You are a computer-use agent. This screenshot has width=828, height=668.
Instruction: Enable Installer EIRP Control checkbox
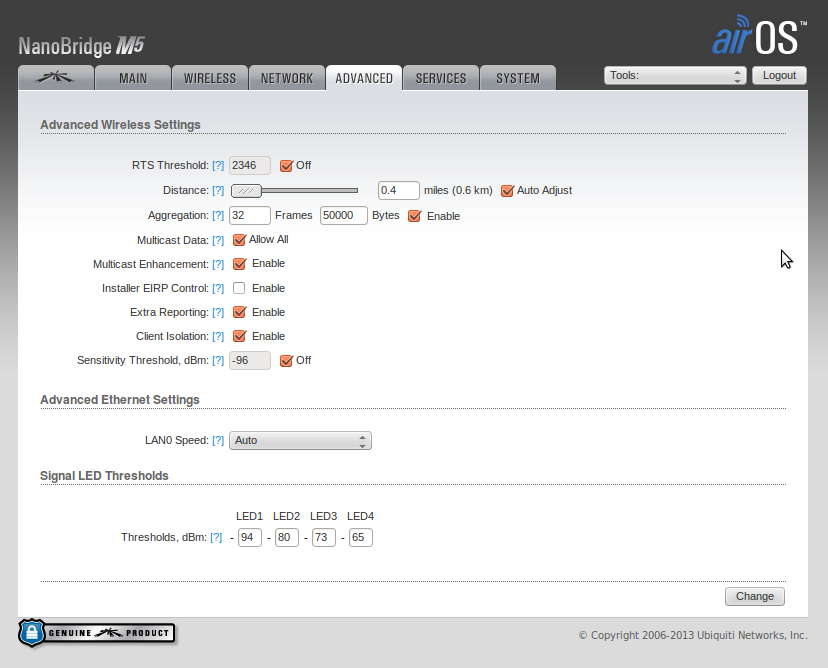[x=239, y=288]
